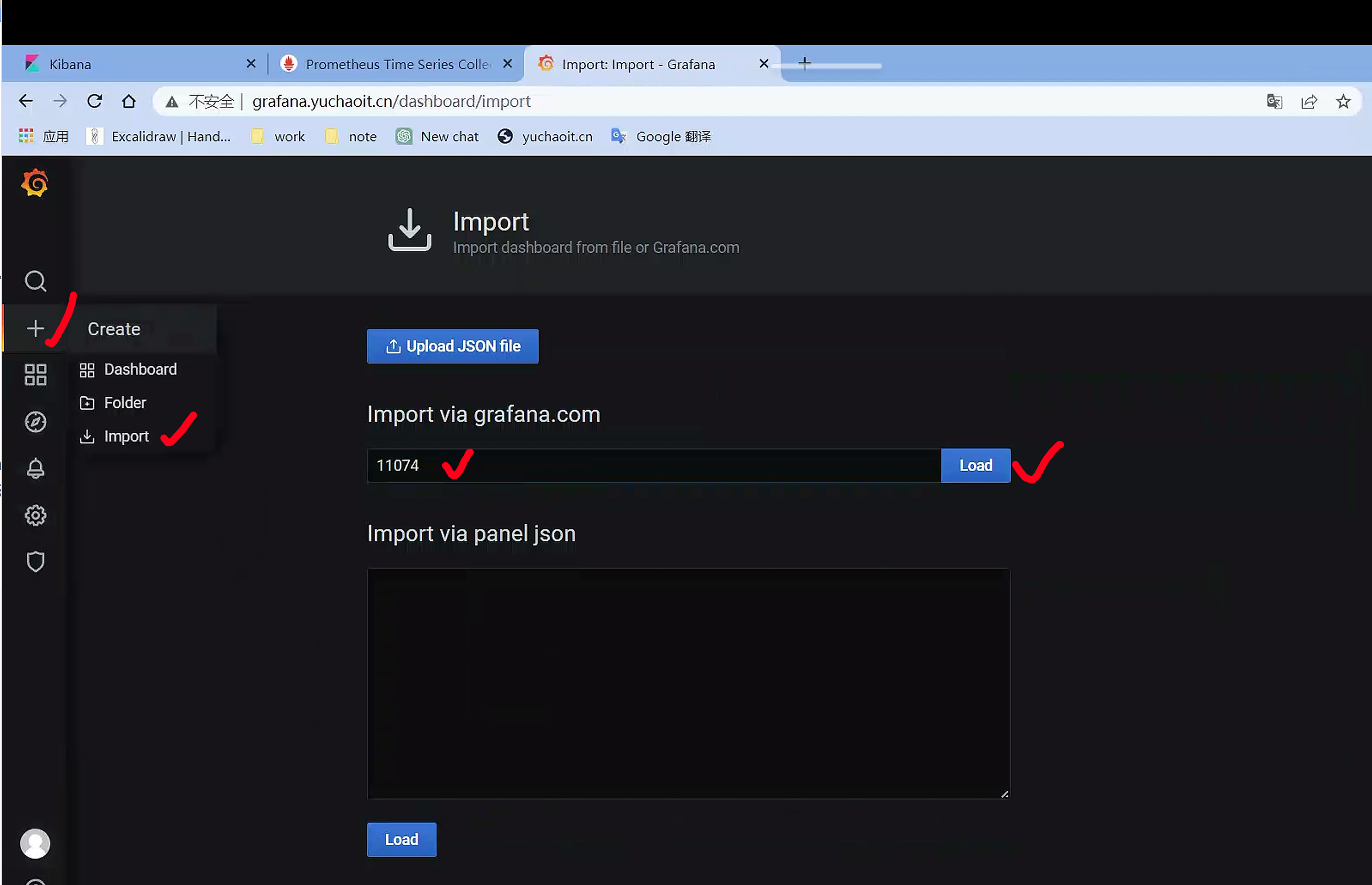Open the Server Admin shield icon
The image size is (1372, 885).
click(35, 561)
